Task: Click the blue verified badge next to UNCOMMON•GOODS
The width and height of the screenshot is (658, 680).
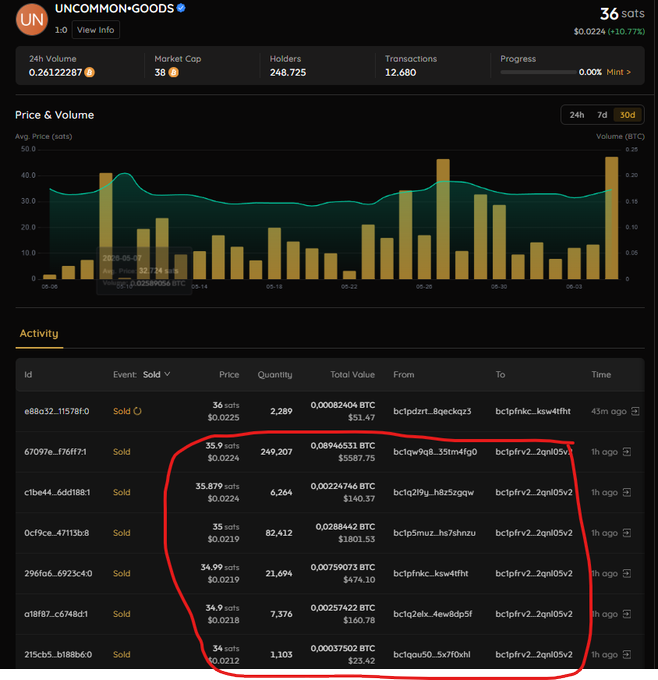Action: (181, 8)
